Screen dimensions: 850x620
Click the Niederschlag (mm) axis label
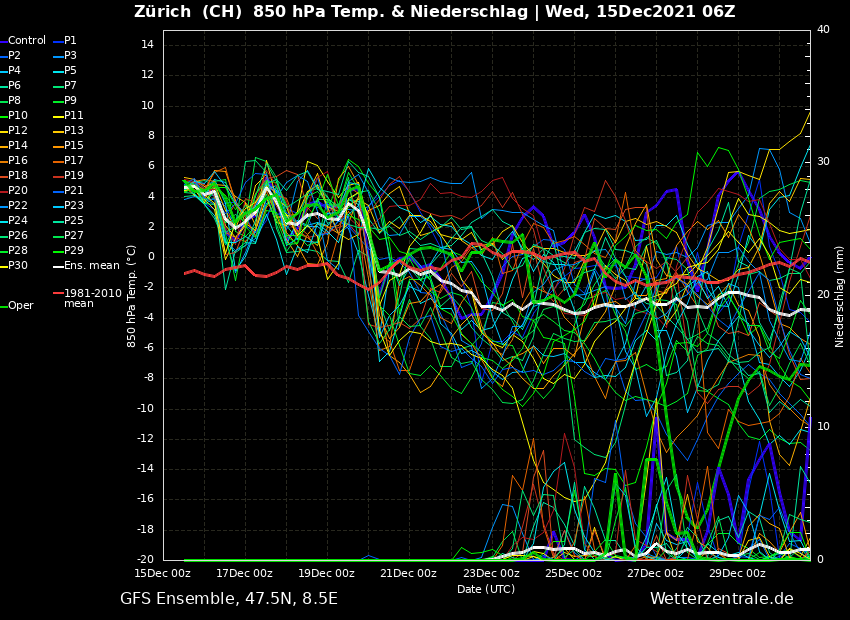840,296
